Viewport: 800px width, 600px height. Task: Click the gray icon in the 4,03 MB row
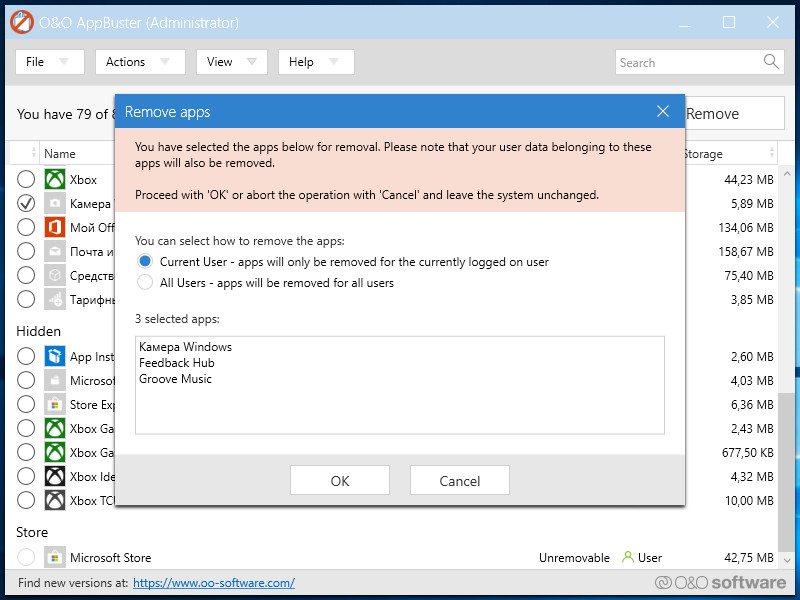55,380
